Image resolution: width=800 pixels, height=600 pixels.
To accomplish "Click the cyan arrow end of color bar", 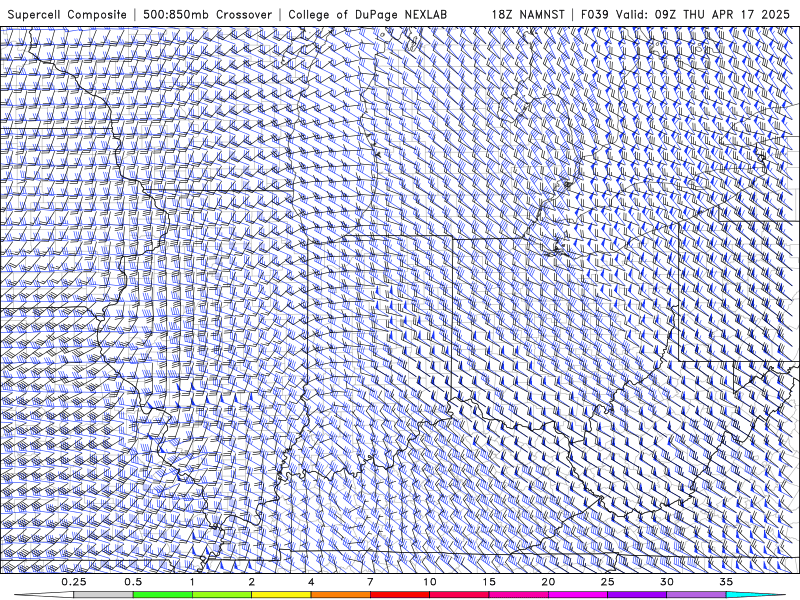I will click(757, 594).
